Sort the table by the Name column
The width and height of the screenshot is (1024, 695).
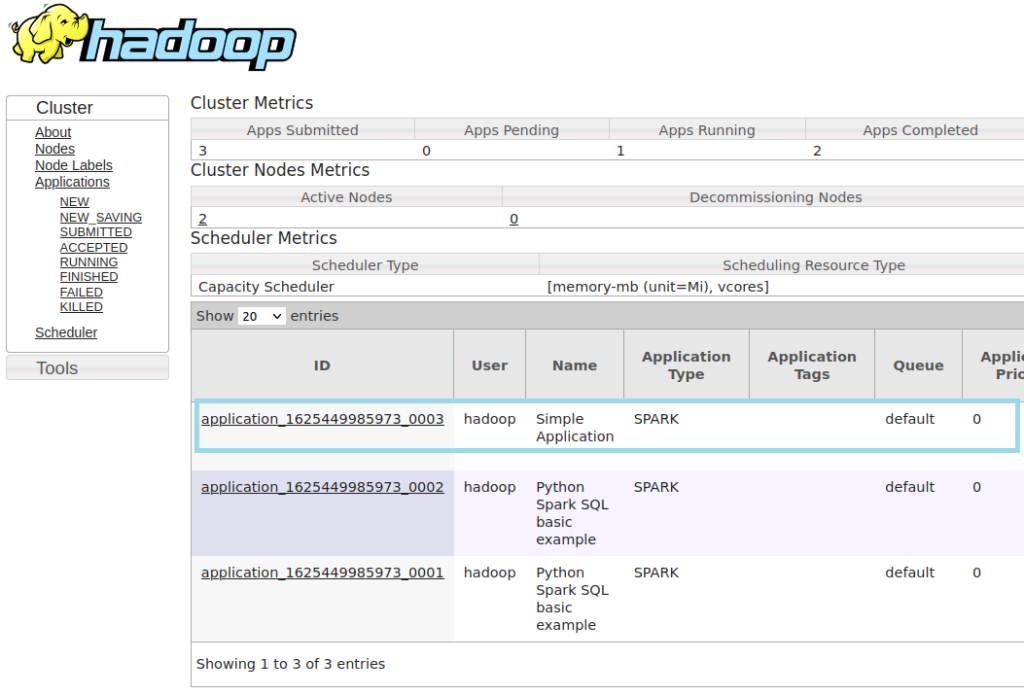574,364
